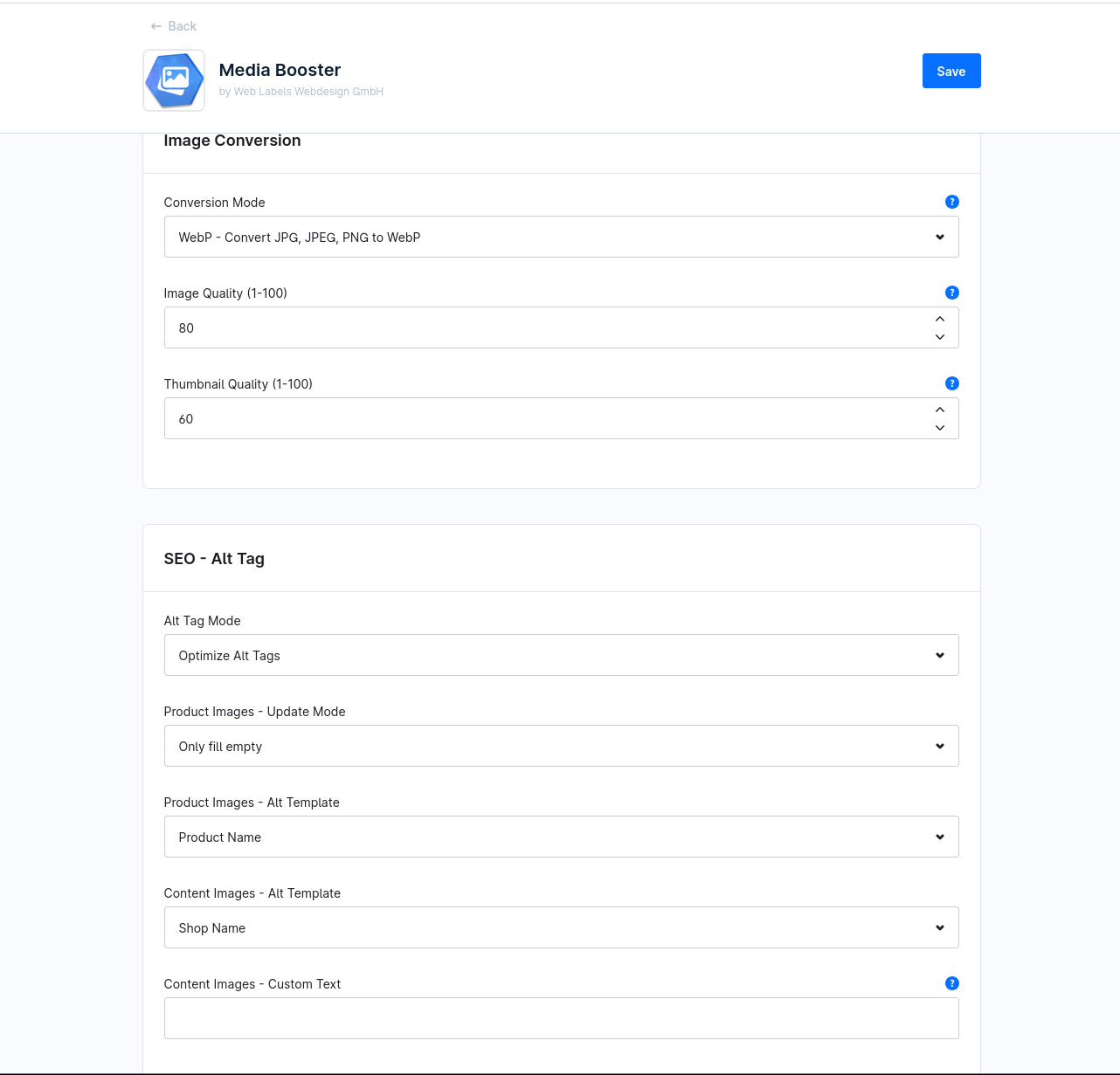Screen dimensions: 1120x1075
Task: Open help tooltip for Image Quality
Action: (x=952, y=293)
